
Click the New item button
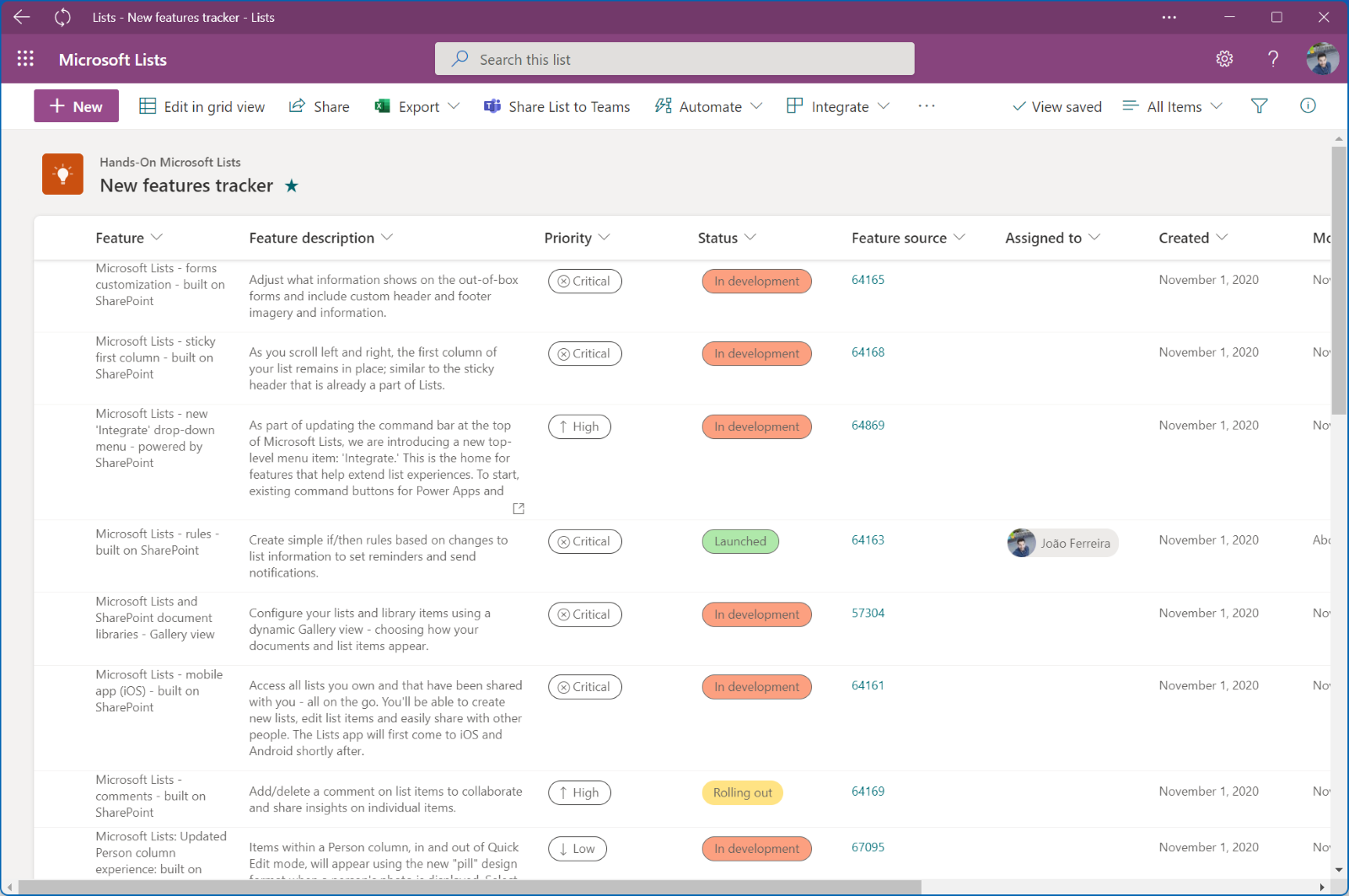[76, 106]
